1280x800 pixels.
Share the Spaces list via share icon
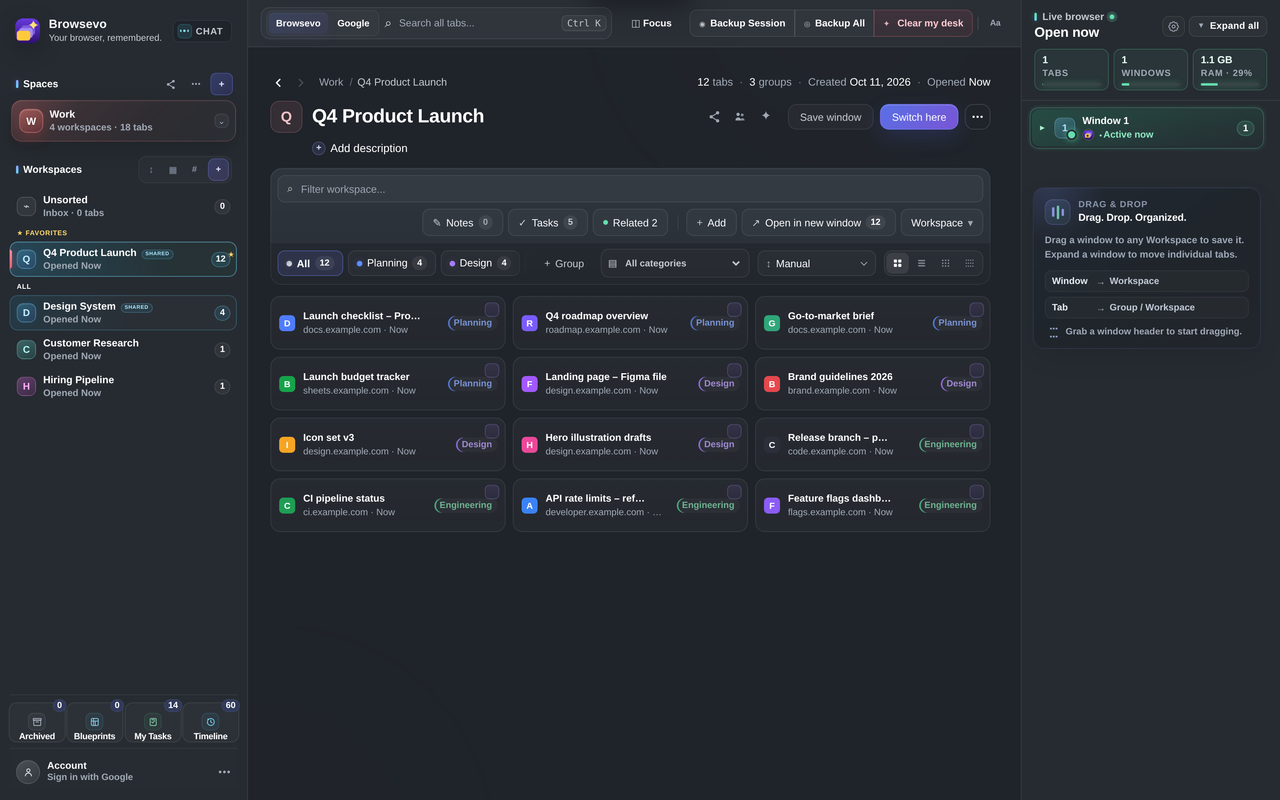tap(171, 84)
